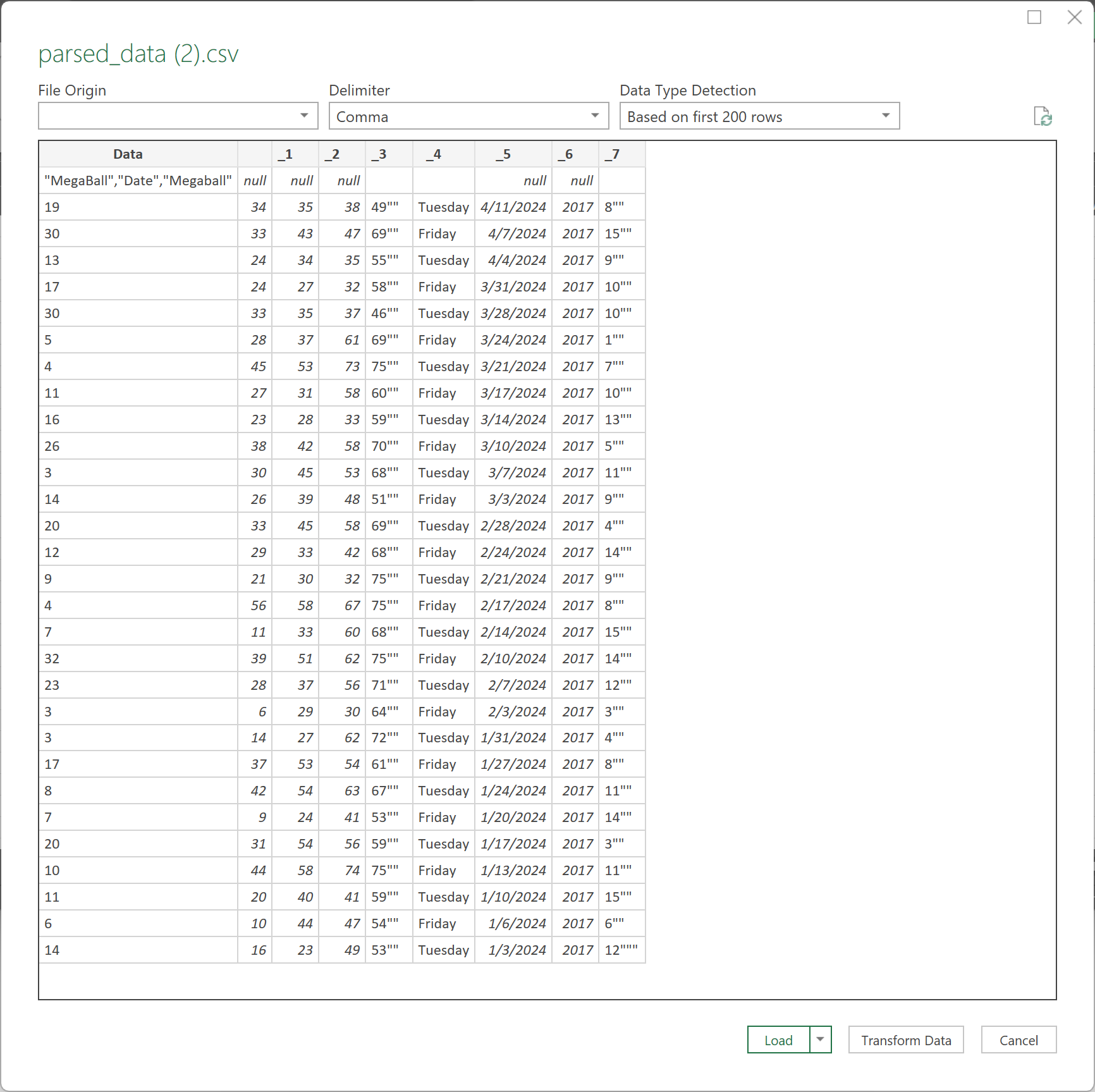This screenshot has height=1092, width=1095.
Task: Click the date cell 1/31/2024
Action: 513,738
